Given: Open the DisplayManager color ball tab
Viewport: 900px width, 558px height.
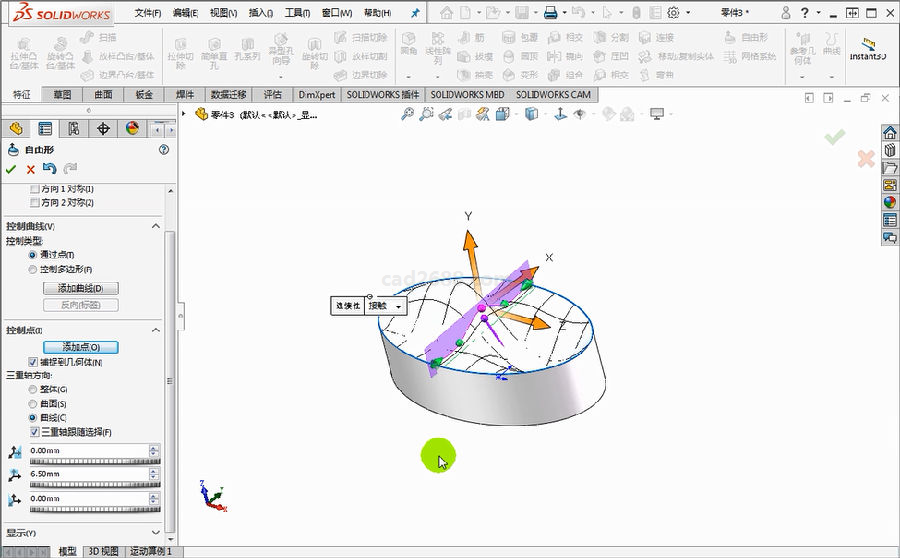Looking at the screenshot, I should [x=132, y=129].
